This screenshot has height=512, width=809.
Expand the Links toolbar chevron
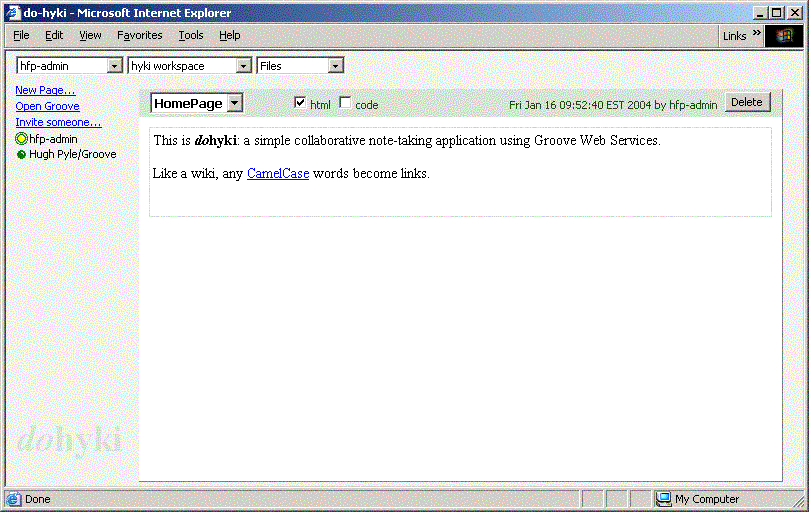[x=756, y=33]
